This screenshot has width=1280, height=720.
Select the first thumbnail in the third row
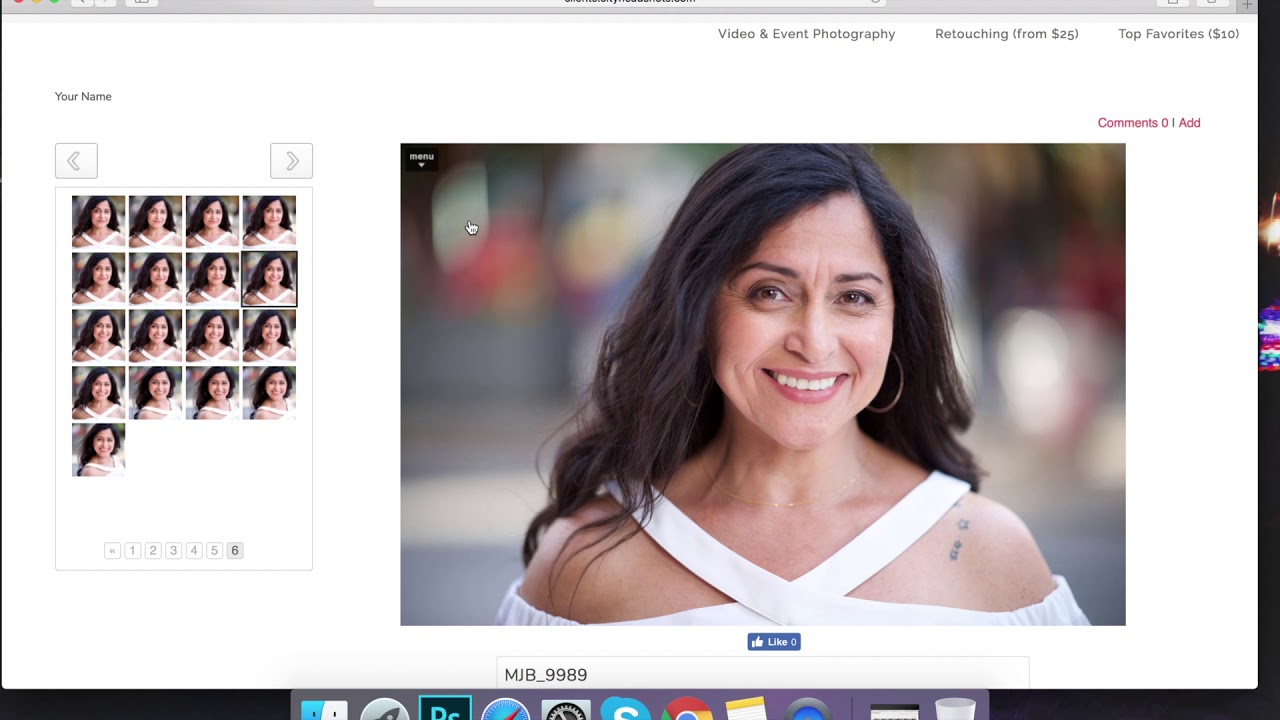pyautogui.click(x=98, y=335)
